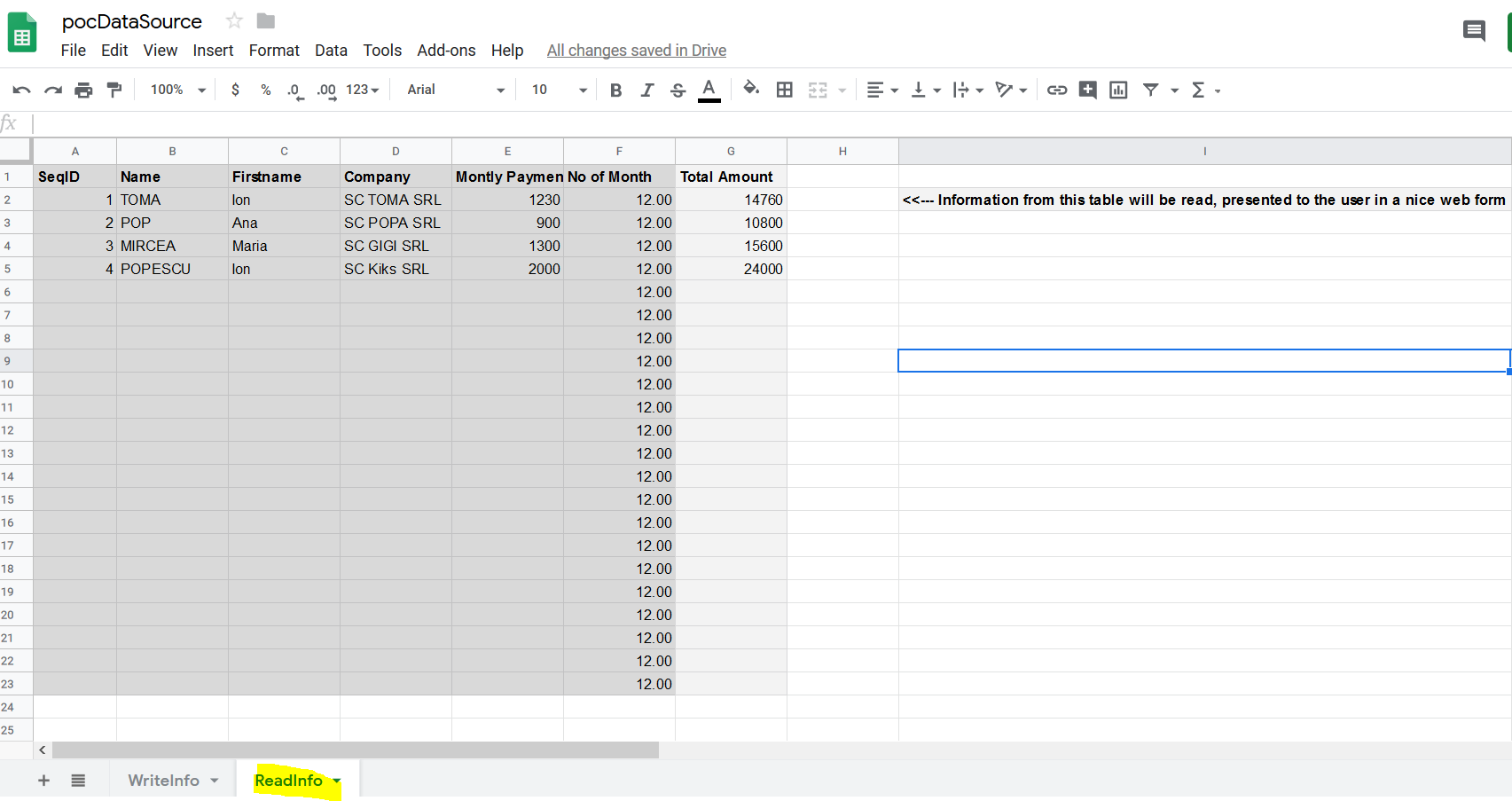Open the comments history icon
Image resolution: width=1512 pixels, height=801 pixels.
click(1474, 31)
